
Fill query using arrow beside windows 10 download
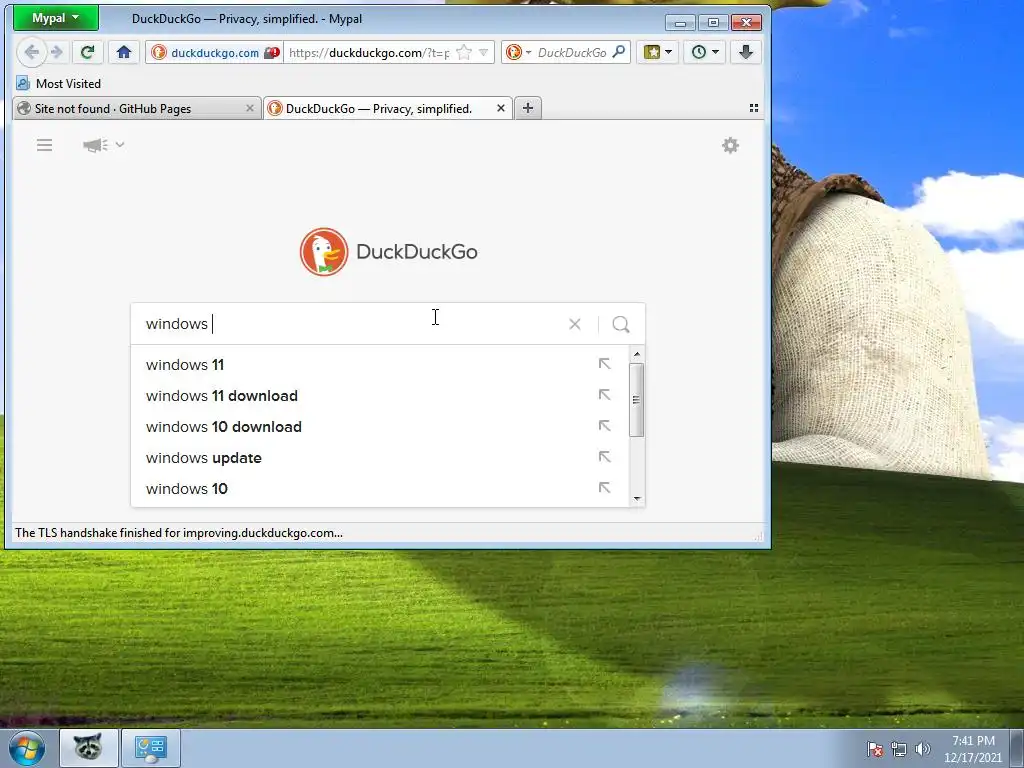pos(605,426)
